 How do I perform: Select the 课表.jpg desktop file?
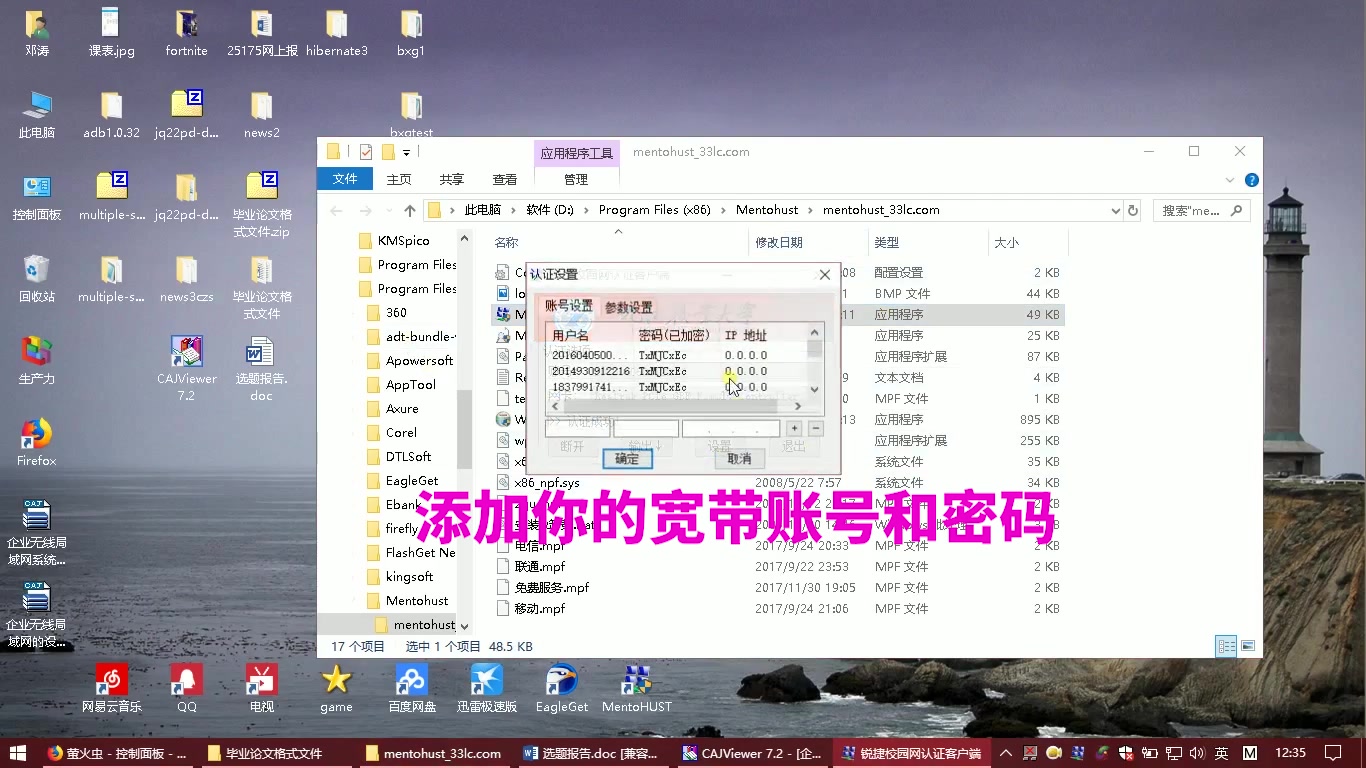(x=111, y=33)
